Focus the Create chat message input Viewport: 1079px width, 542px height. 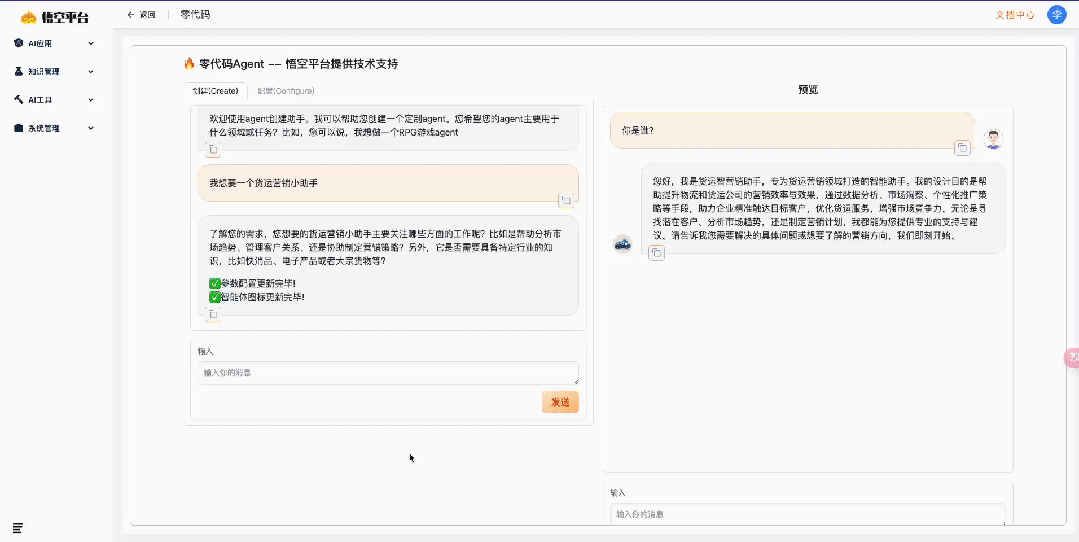388,373
